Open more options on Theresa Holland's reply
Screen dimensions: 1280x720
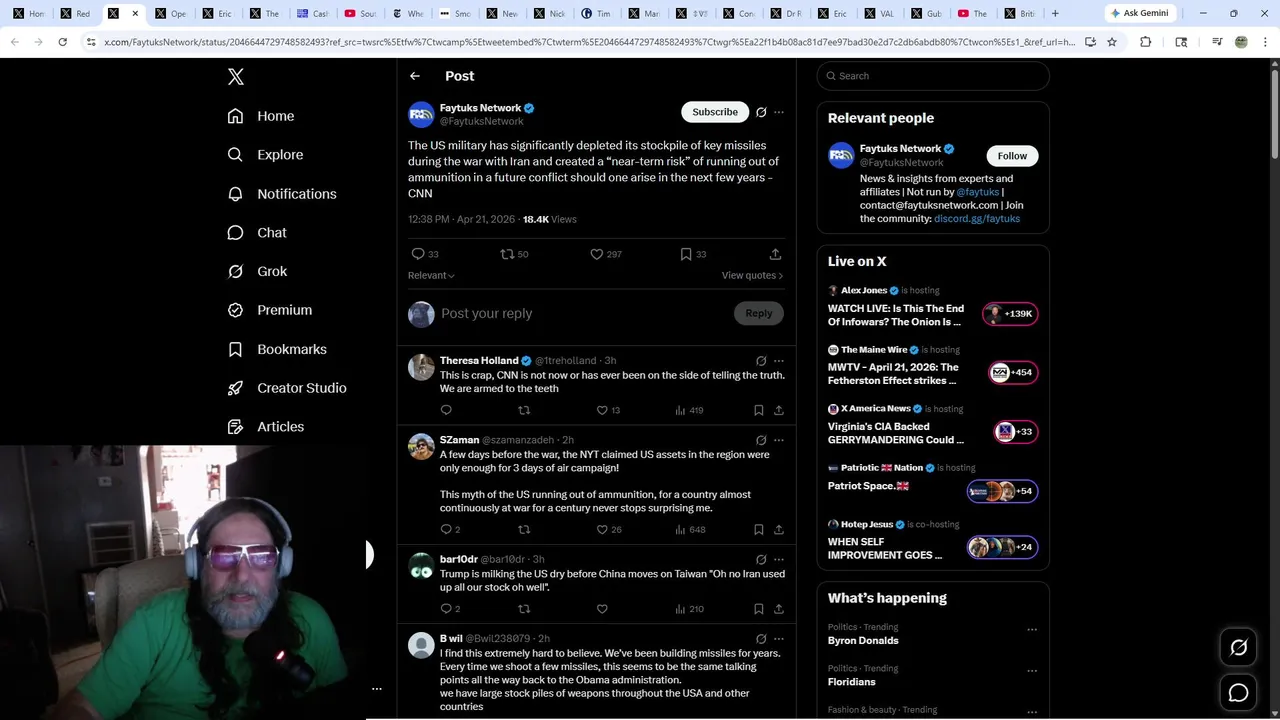click(x=779, y=361)
